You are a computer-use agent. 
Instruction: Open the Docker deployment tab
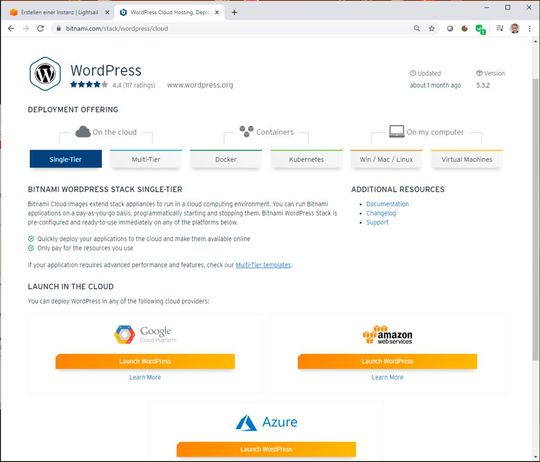226,159
